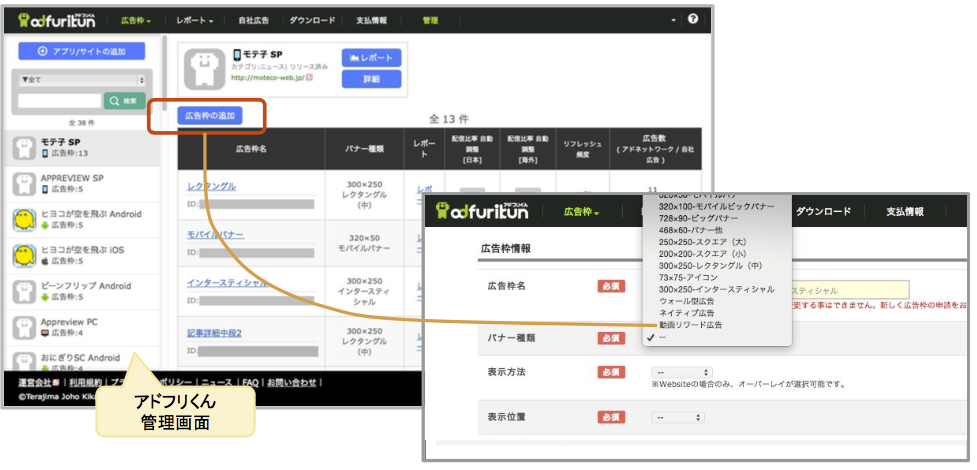Click the help question mark icon
Image resolution: width=977 pixels, height=470 pixels.
click(x=692, y=19)
